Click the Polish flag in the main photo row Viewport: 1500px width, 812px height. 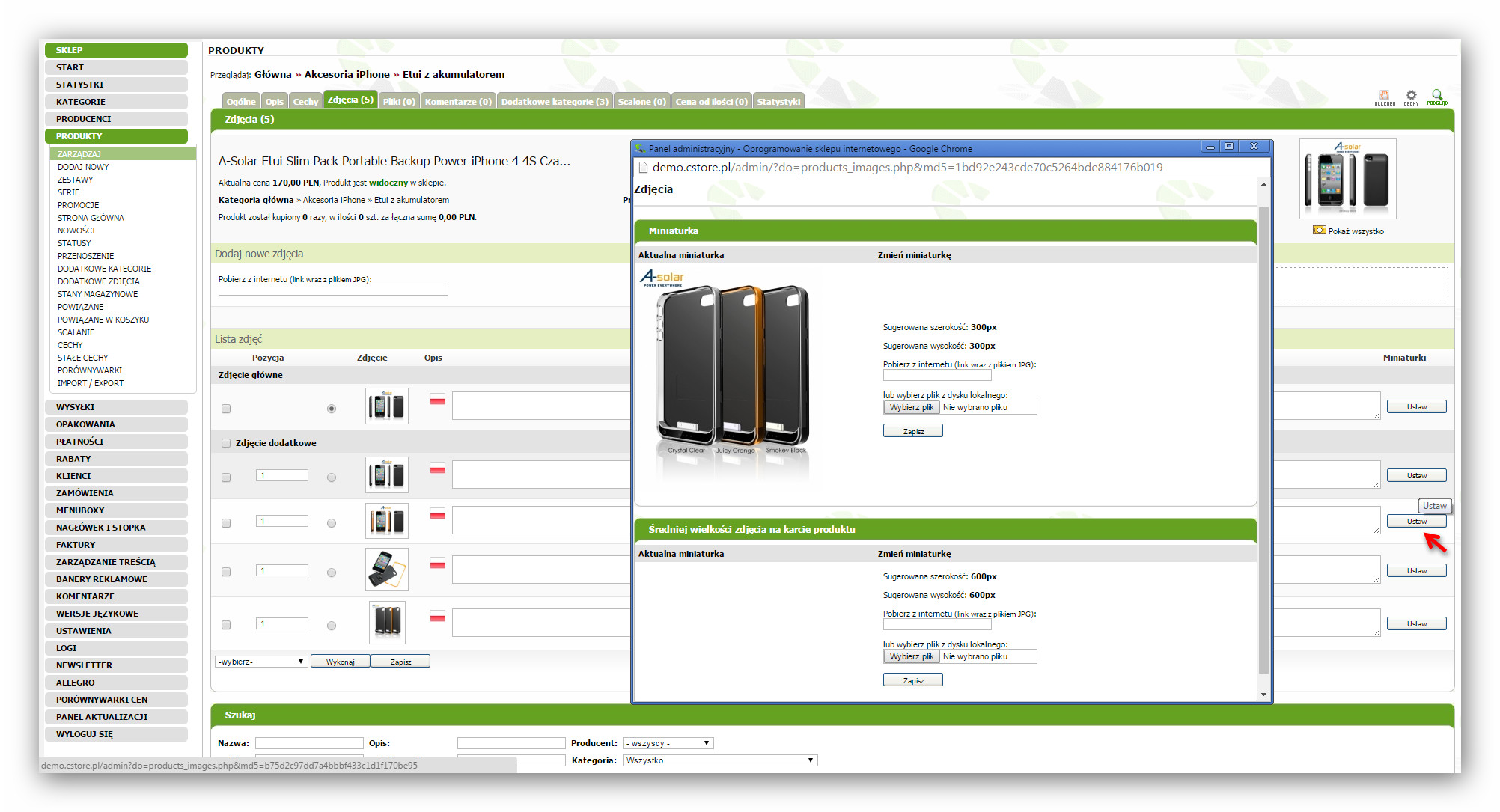[x=438, y=400]
